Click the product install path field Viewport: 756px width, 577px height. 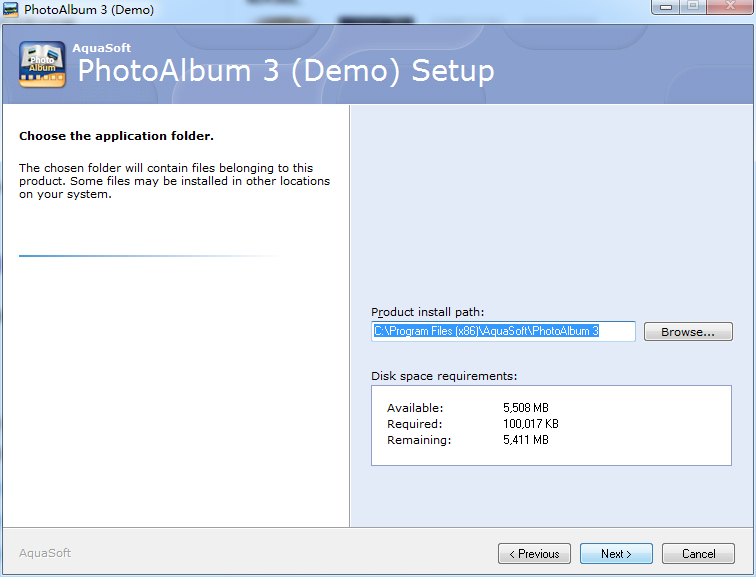[x=503, y=331]
